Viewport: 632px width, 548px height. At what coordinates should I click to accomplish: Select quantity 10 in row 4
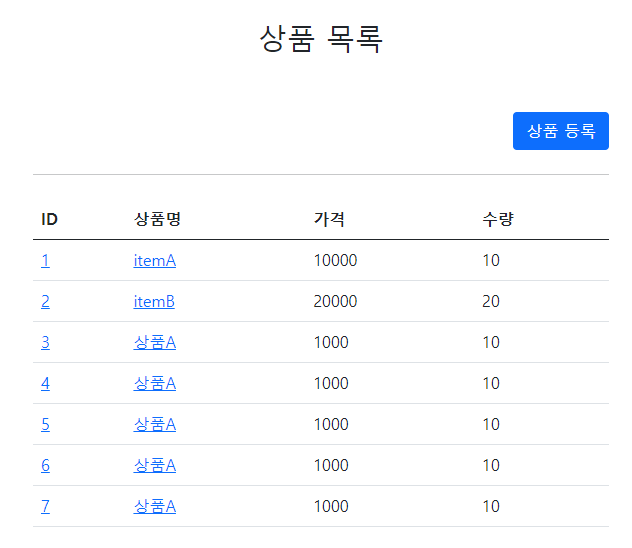point(491,384)
